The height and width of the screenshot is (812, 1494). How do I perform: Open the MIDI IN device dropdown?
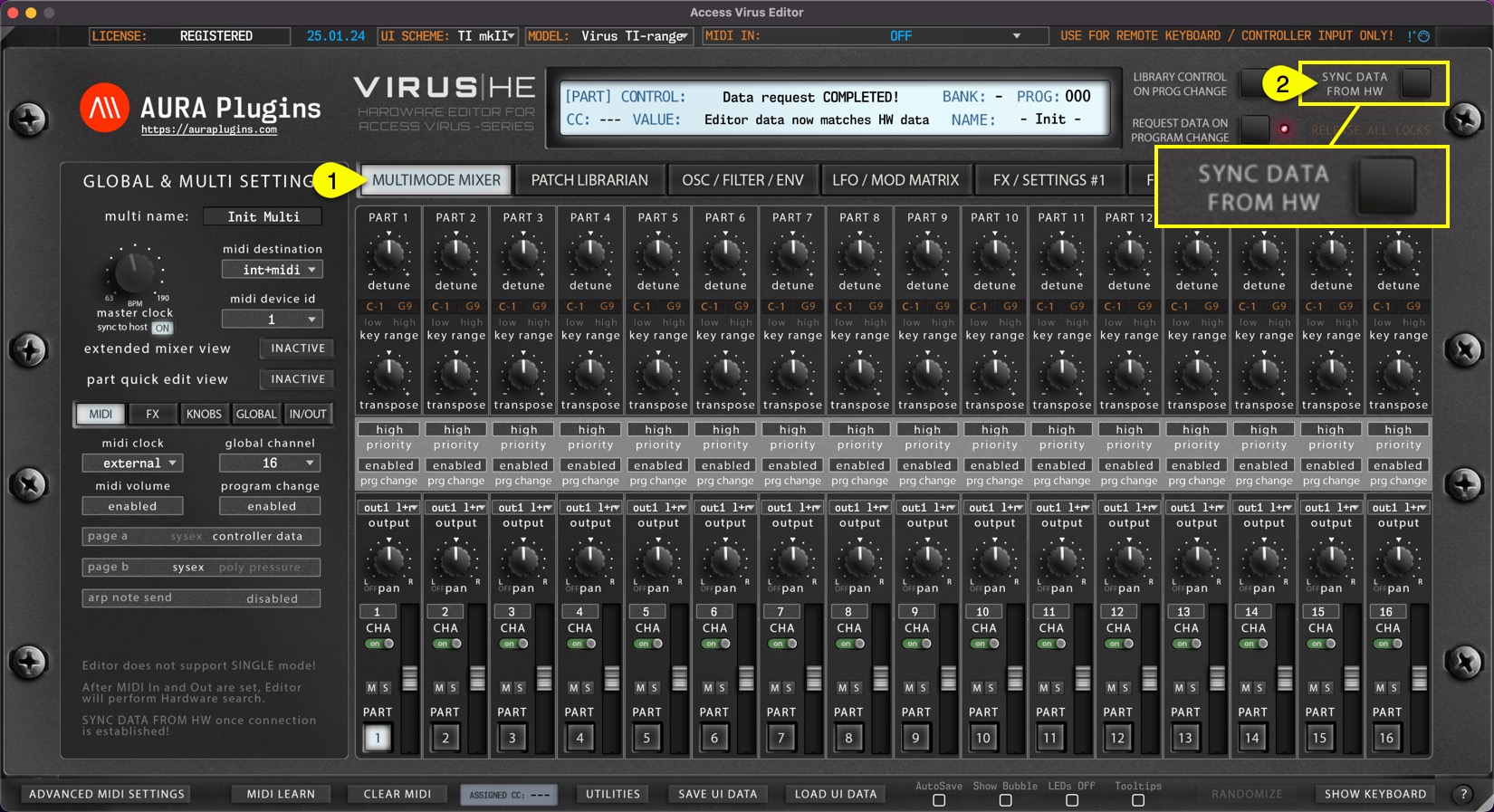click(1016, 36)
